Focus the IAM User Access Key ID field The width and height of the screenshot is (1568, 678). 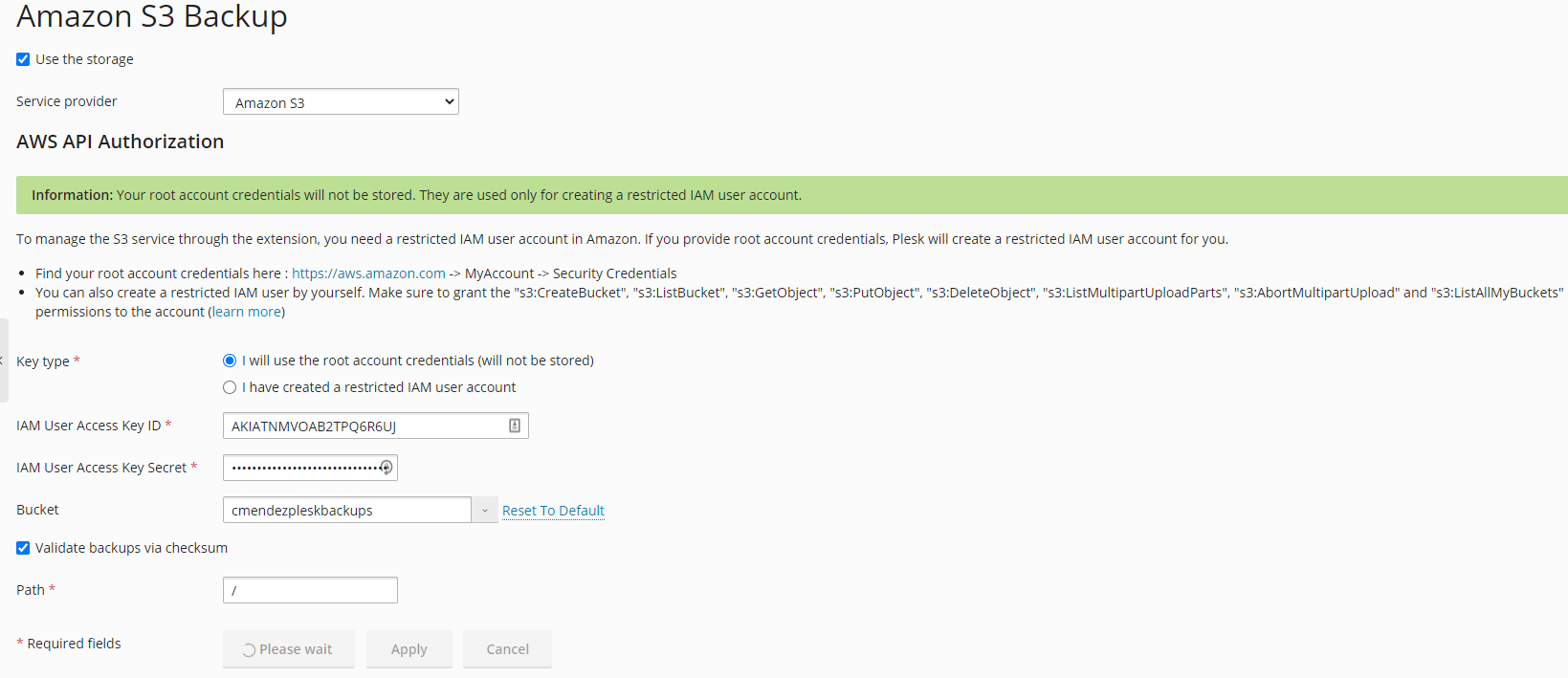364,426
